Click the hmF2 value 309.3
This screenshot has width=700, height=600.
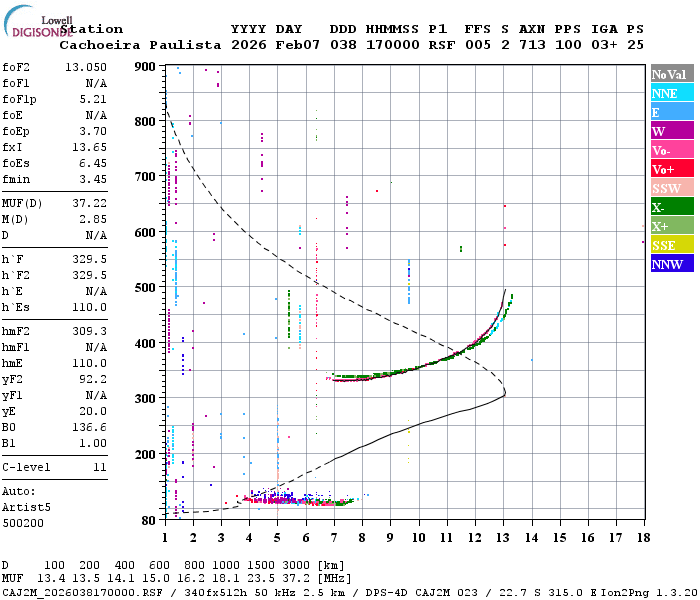click(89, 331)
